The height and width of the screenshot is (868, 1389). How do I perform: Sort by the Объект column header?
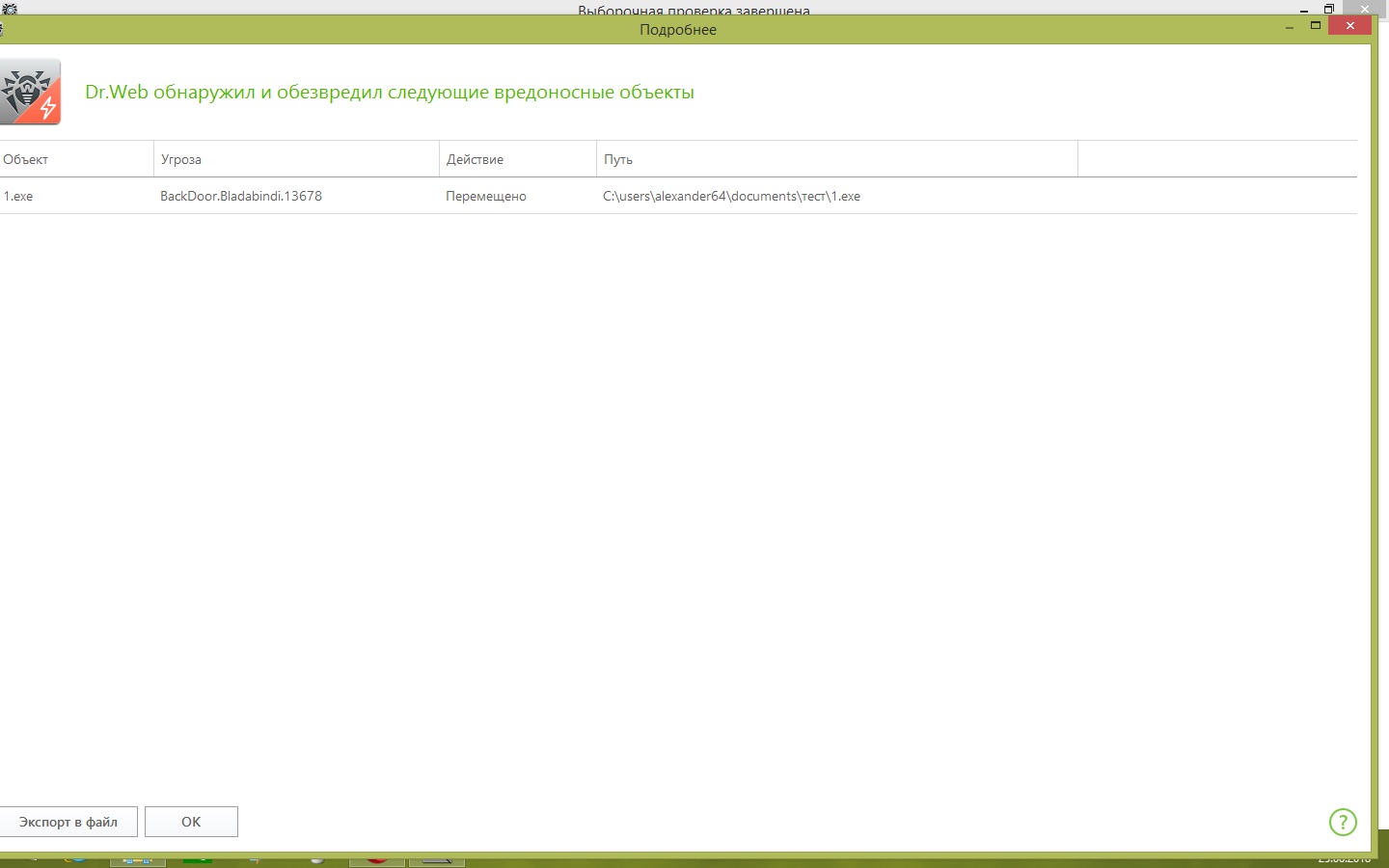click(x=76, y=159)
